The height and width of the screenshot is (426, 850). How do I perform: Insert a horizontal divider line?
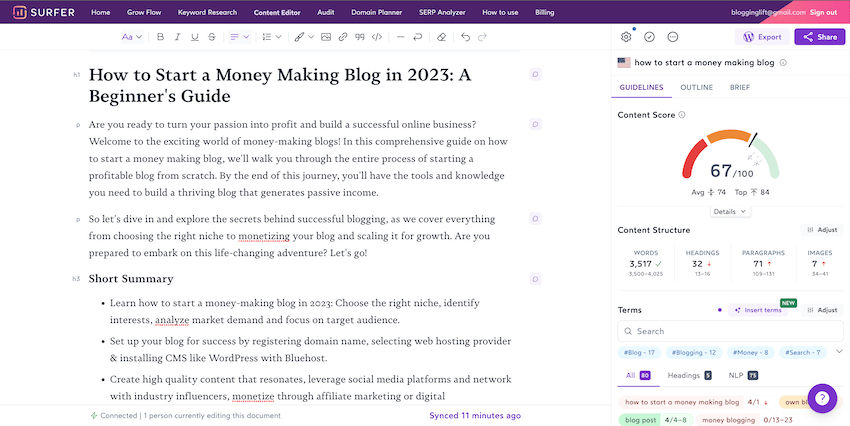[x=401, y=37]
